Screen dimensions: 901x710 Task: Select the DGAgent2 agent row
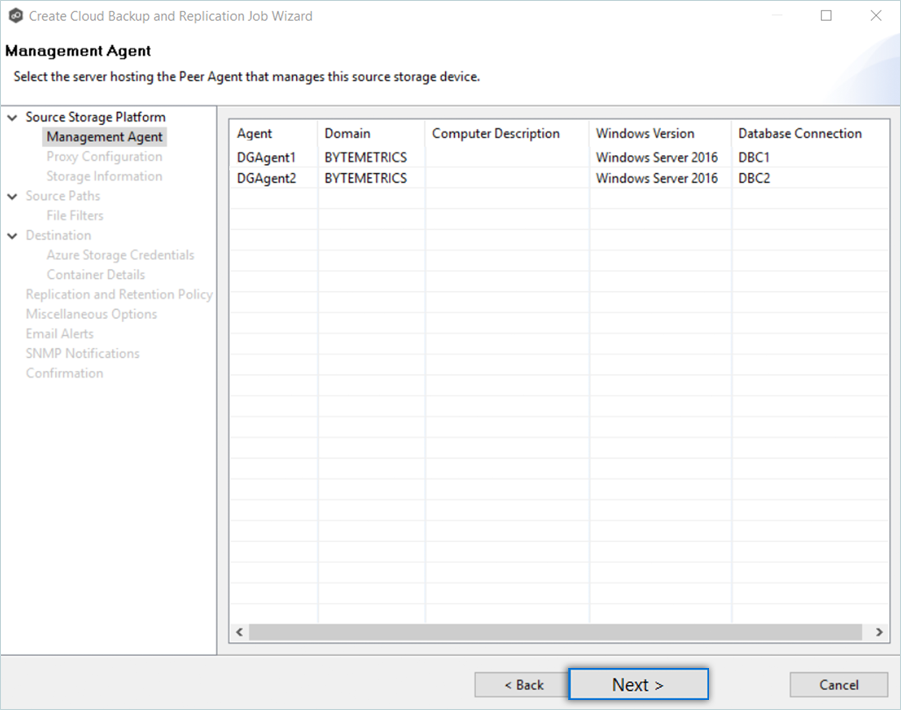coord(266,179)
